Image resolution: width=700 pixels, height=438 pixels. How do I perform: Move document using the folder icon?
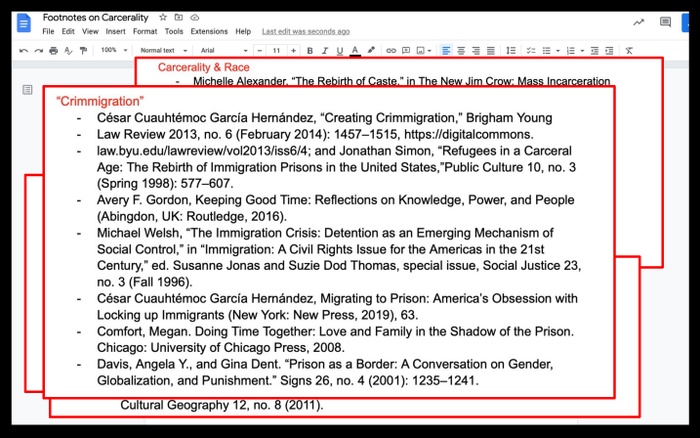click(179, 17)
